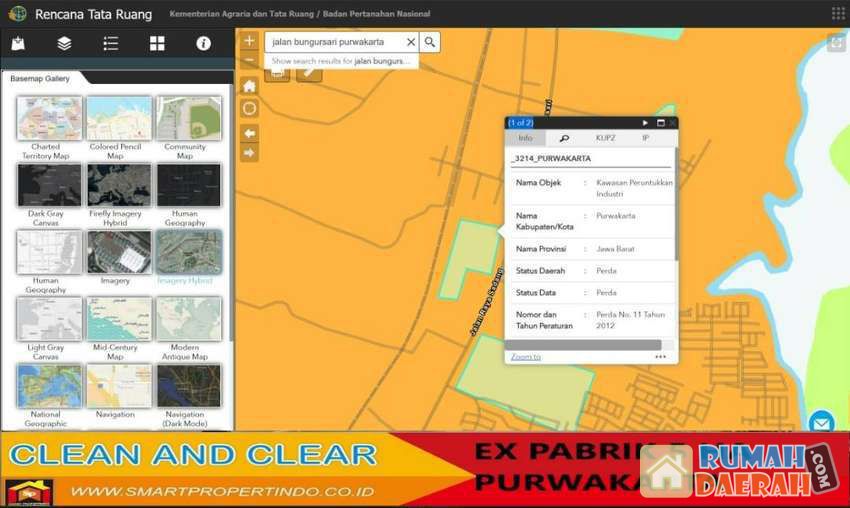Open the basemap gallery grid icon
850x508 pixels.
(x=157, y=44)
